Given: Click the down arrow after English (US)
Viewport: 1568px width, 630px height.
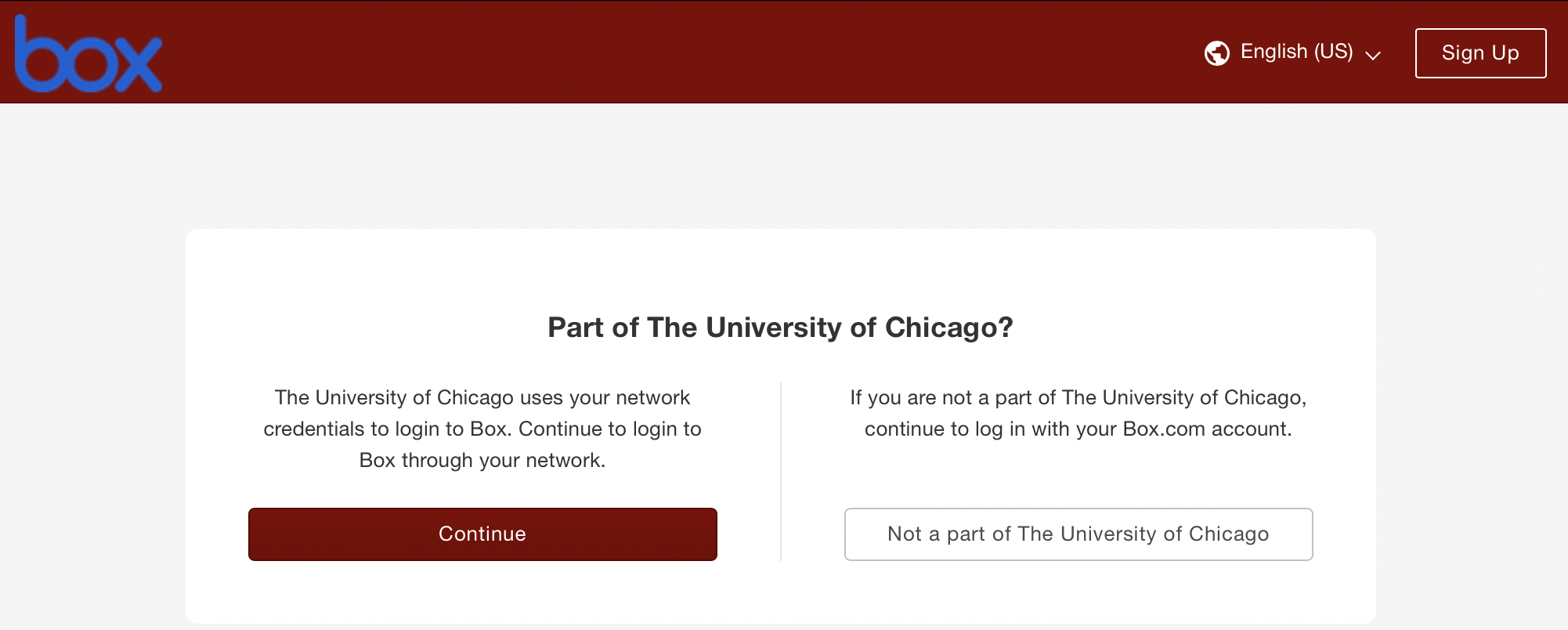Looking at the screenshot, I should coord(1373,55).
